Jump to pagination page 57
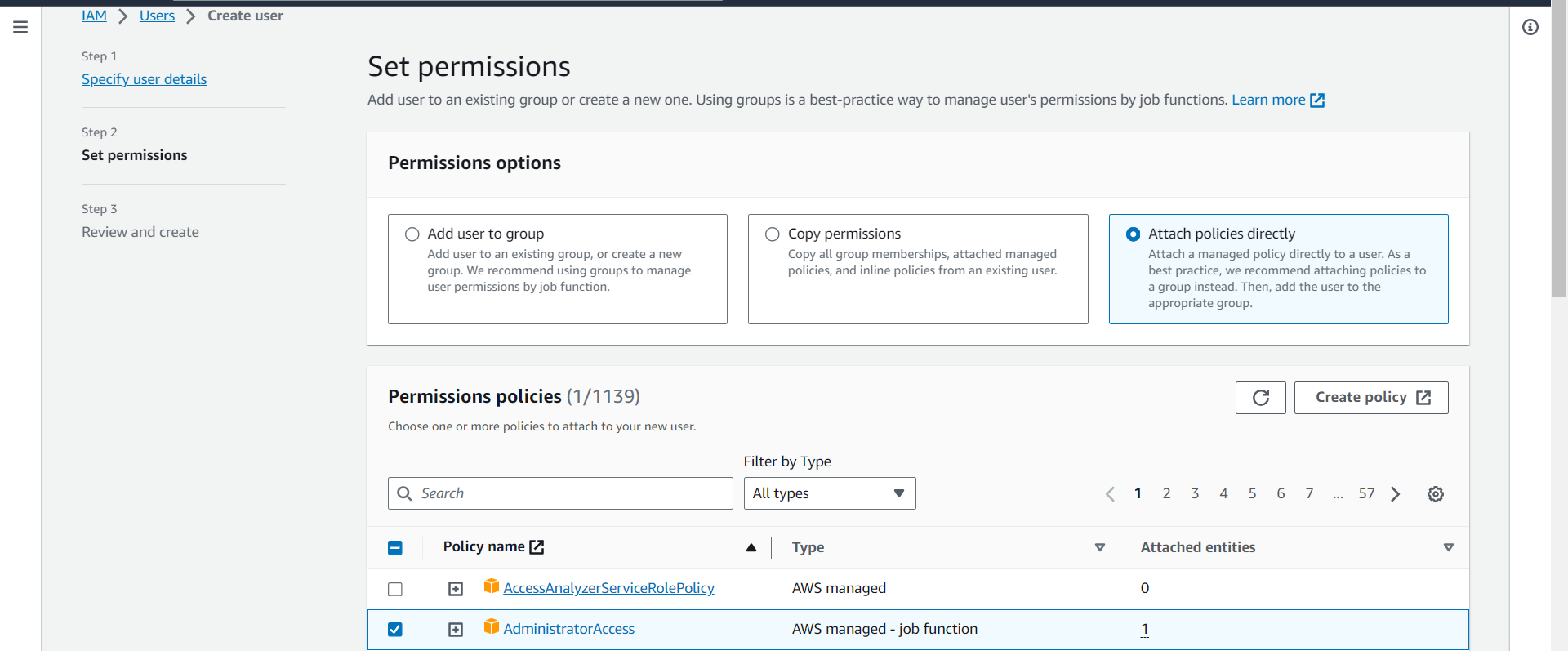 1366,493
